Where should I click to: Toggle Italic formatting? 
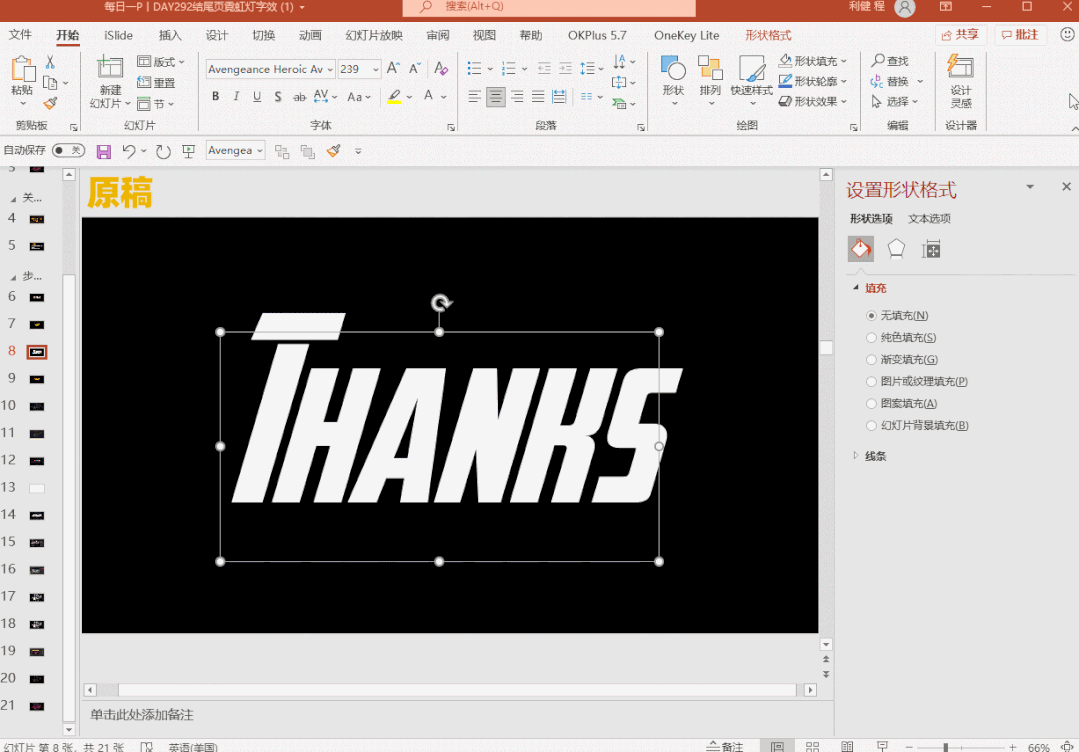236,96
